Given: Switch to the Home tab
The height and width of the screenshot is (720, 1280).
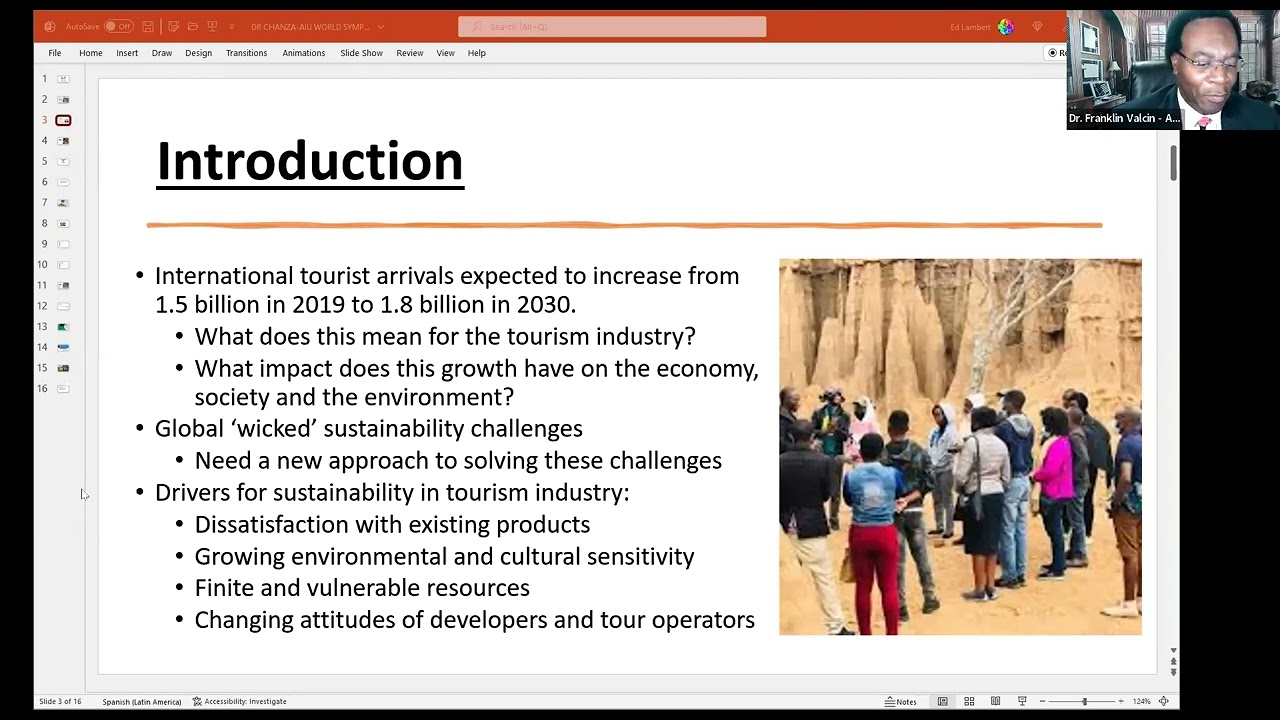Looking at the screenshot, I should point(91,53).
